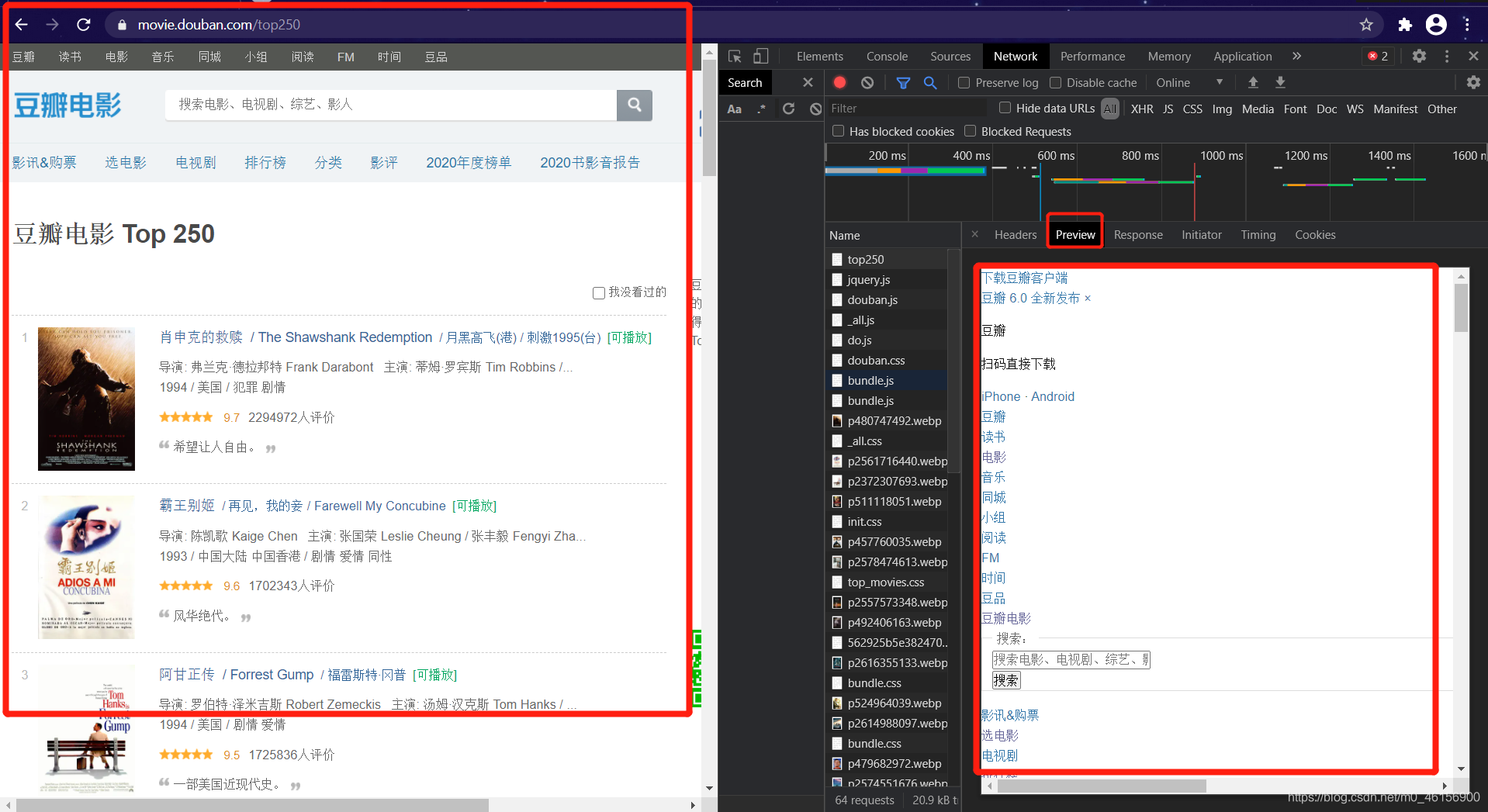The height and width of the screenshot is (812, 1488).
Task: Click the browser forward arrow
Action: (x=52, y=25)
